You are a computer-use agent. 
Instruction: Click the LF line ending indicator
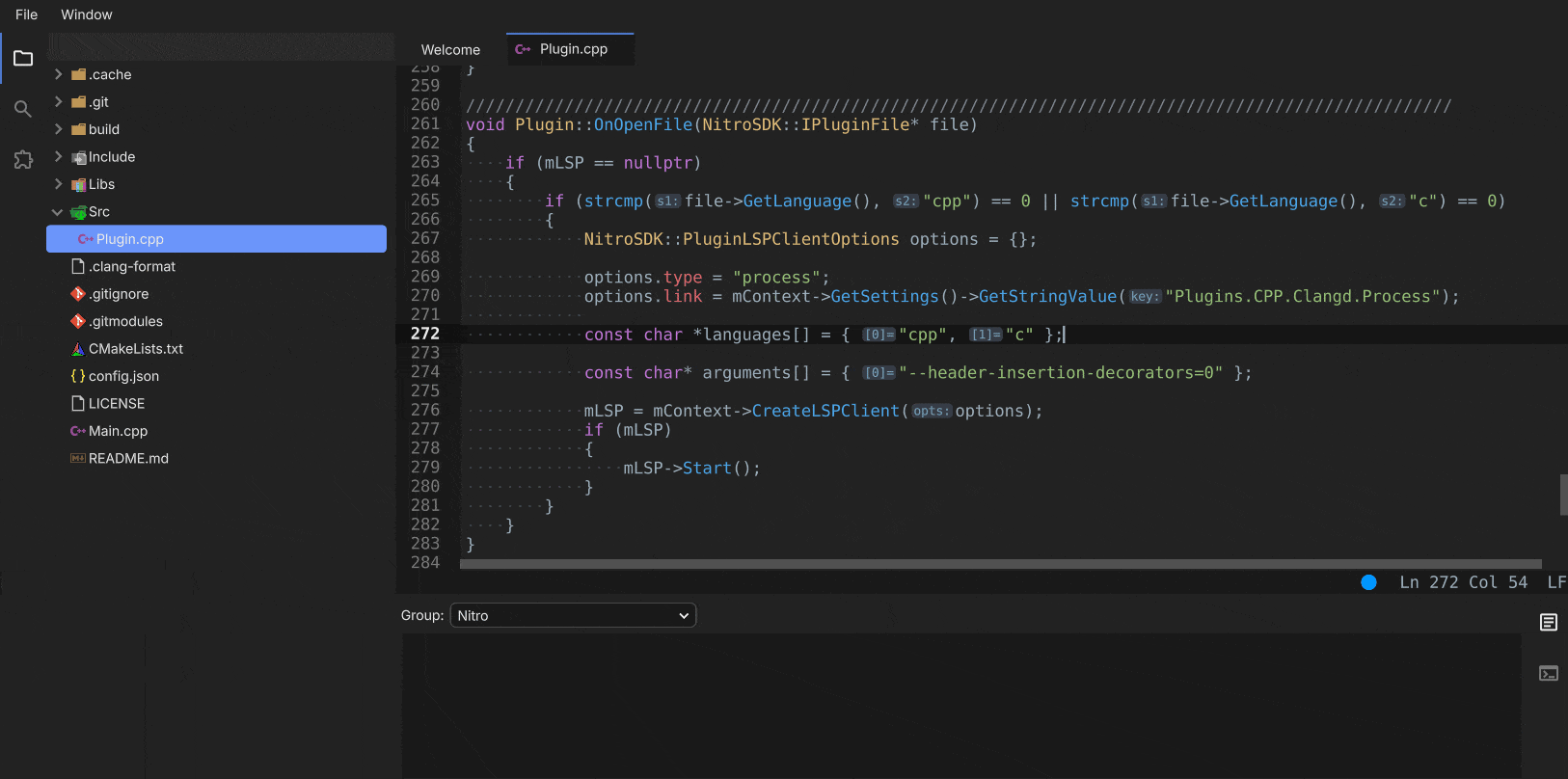click(1555, 582)
